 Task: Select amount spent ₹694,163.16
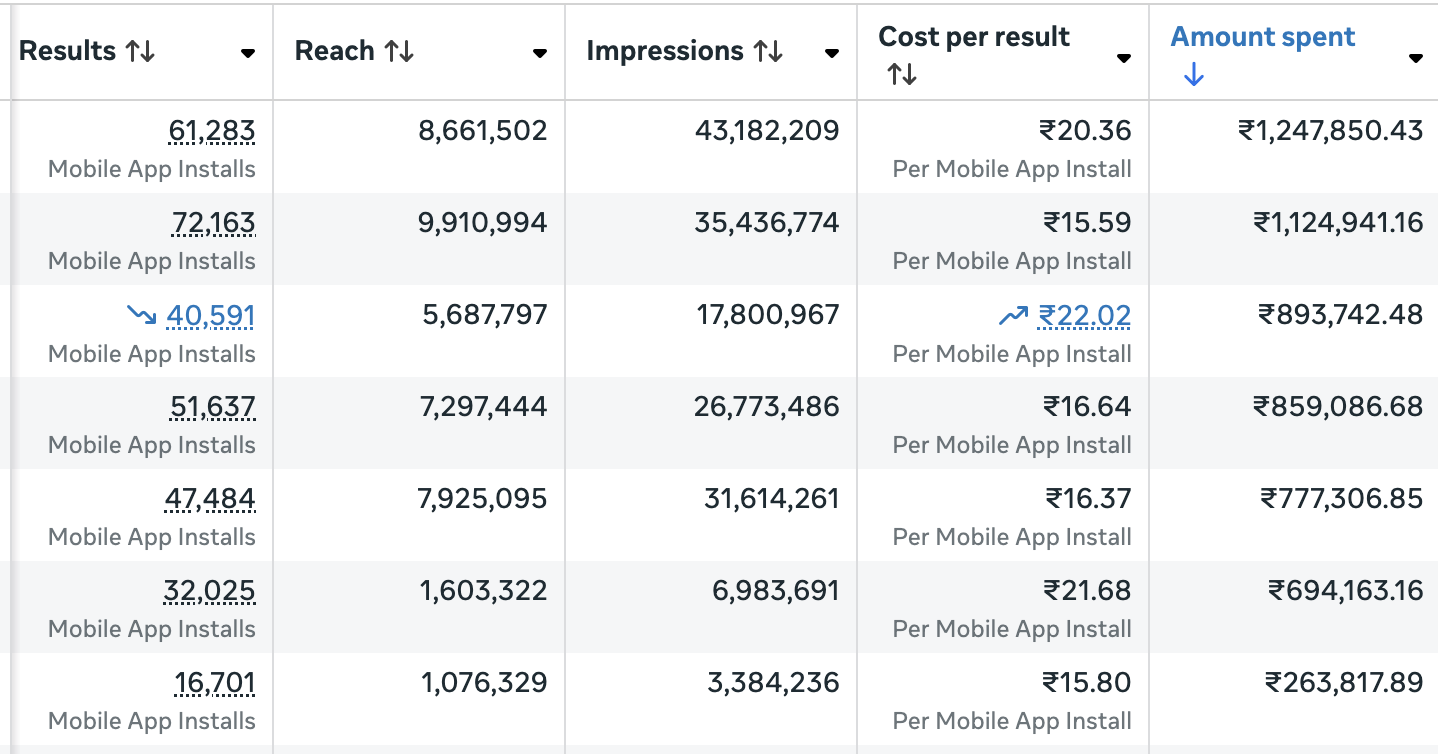tap(1346, 591)
